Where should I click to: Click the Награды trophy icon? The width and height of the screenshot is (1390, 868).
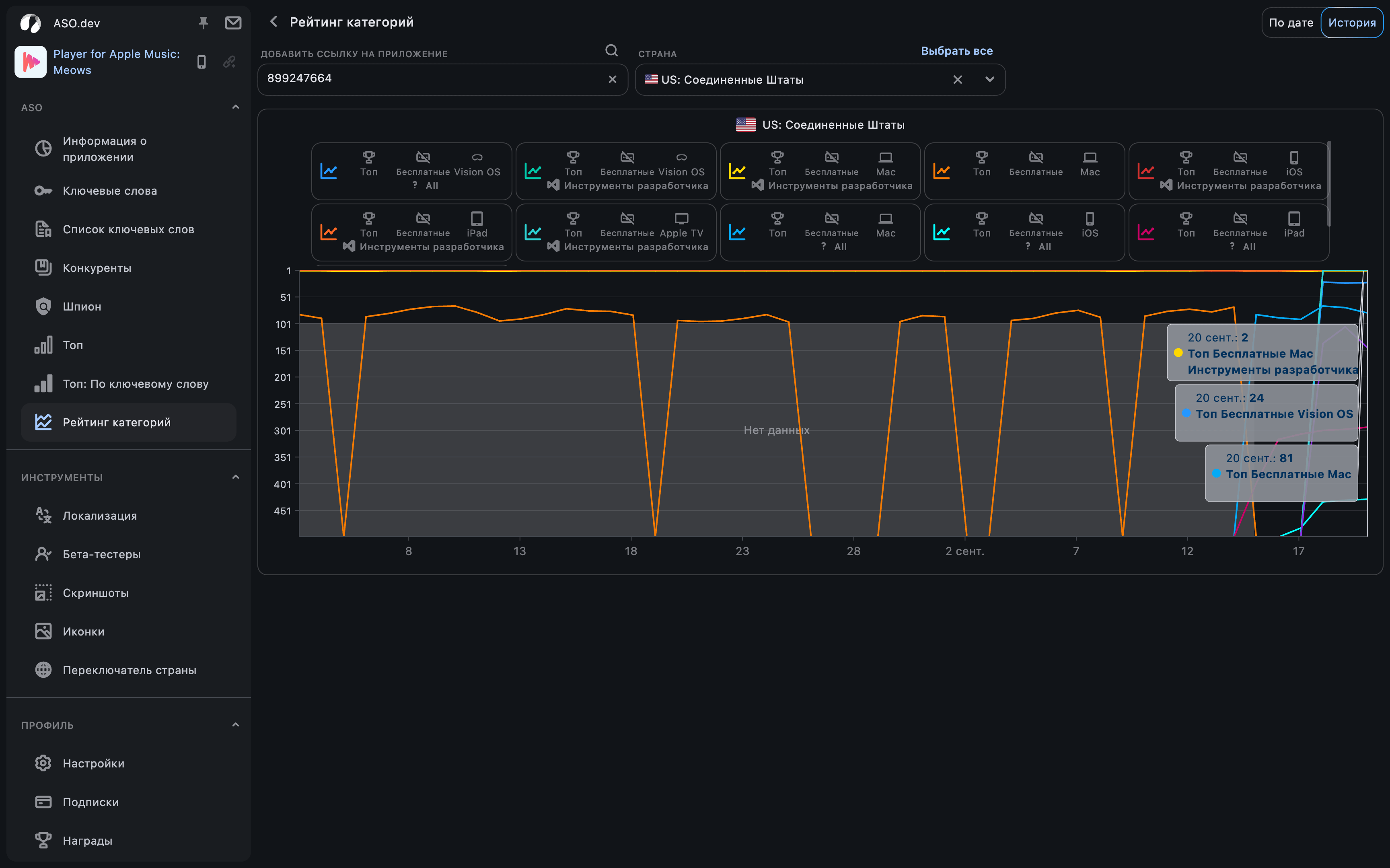pyautogui.click(x=43, y=840)
